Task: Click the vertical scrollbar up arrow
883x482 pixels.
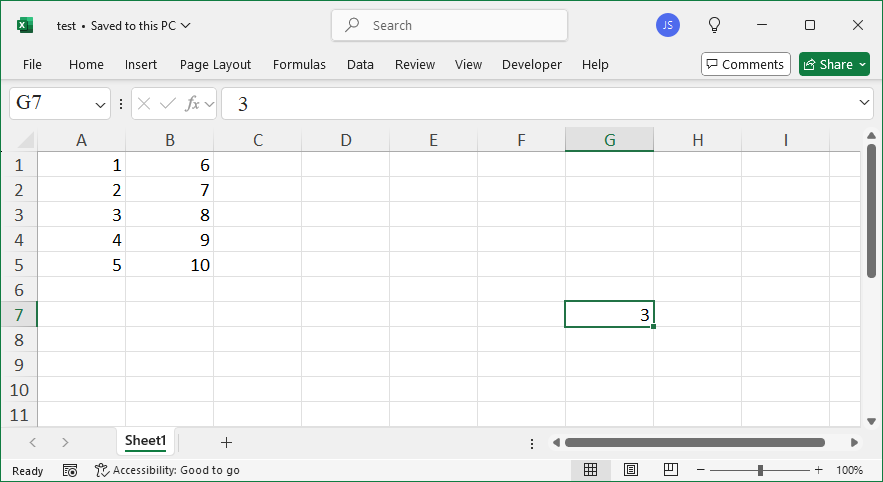Action: 871,136
